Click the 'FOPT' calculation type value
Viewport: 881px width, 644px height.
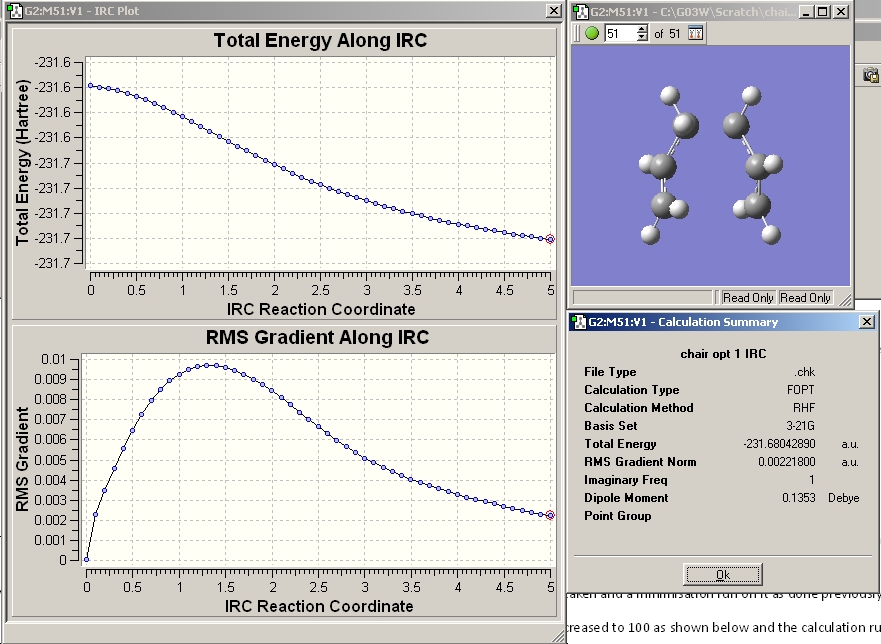point(801,390)
